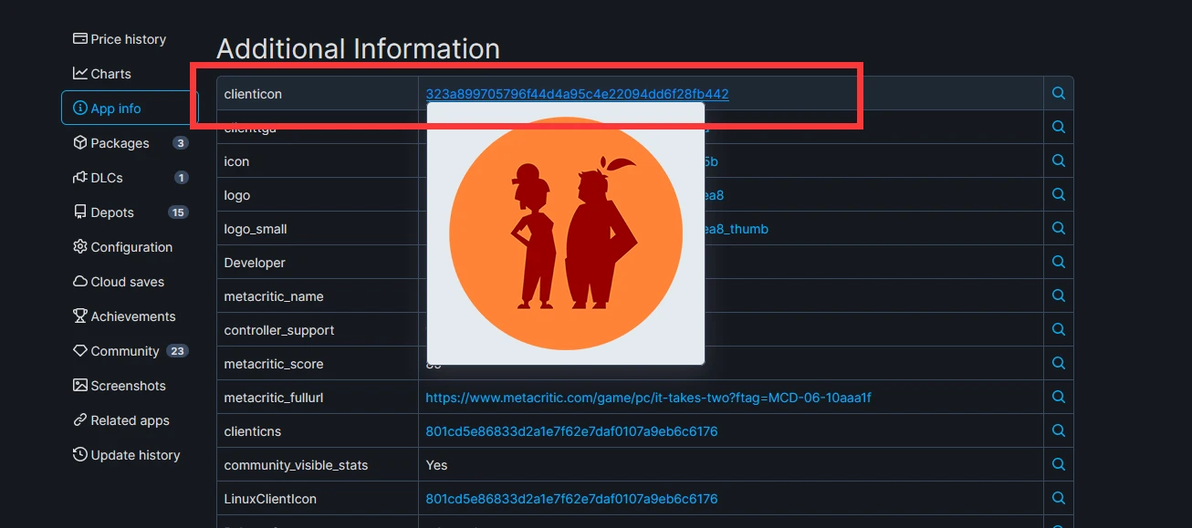Open the Configuration section
1192x528 pixels.
click(123, 247)
